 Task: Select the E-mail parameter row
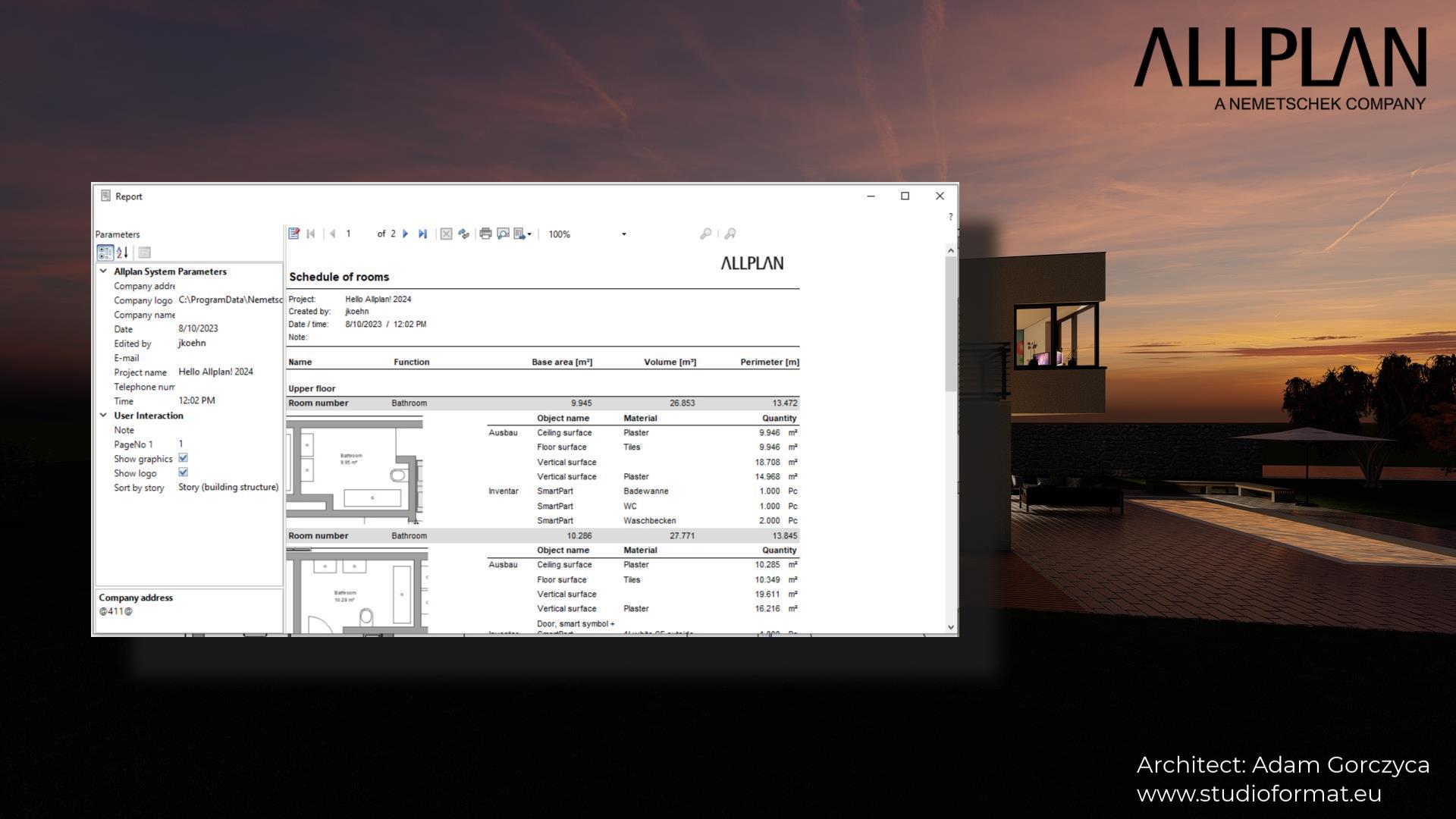[x=190, y=358]
